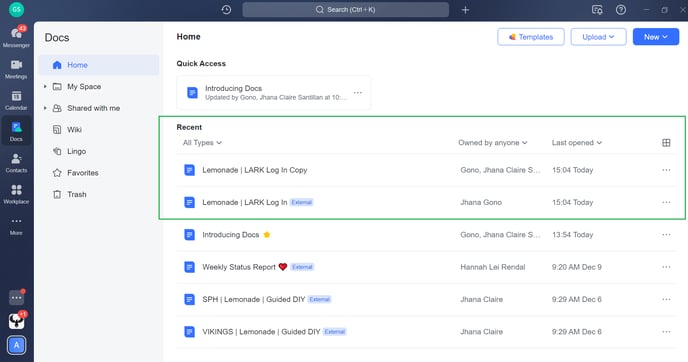Open Favorites in navigation

tap(82, 173)
